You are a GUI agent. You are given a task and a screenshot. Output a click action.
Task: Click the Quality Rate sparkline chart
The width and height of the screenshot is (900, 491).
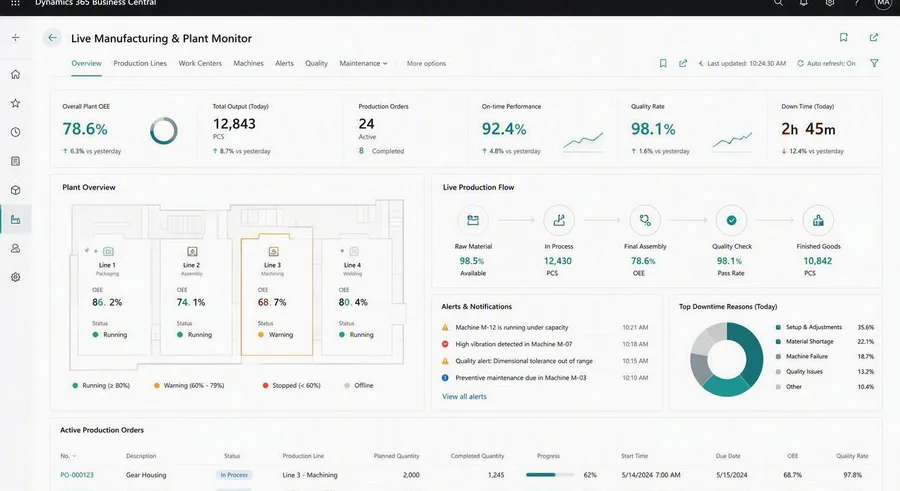732,140
